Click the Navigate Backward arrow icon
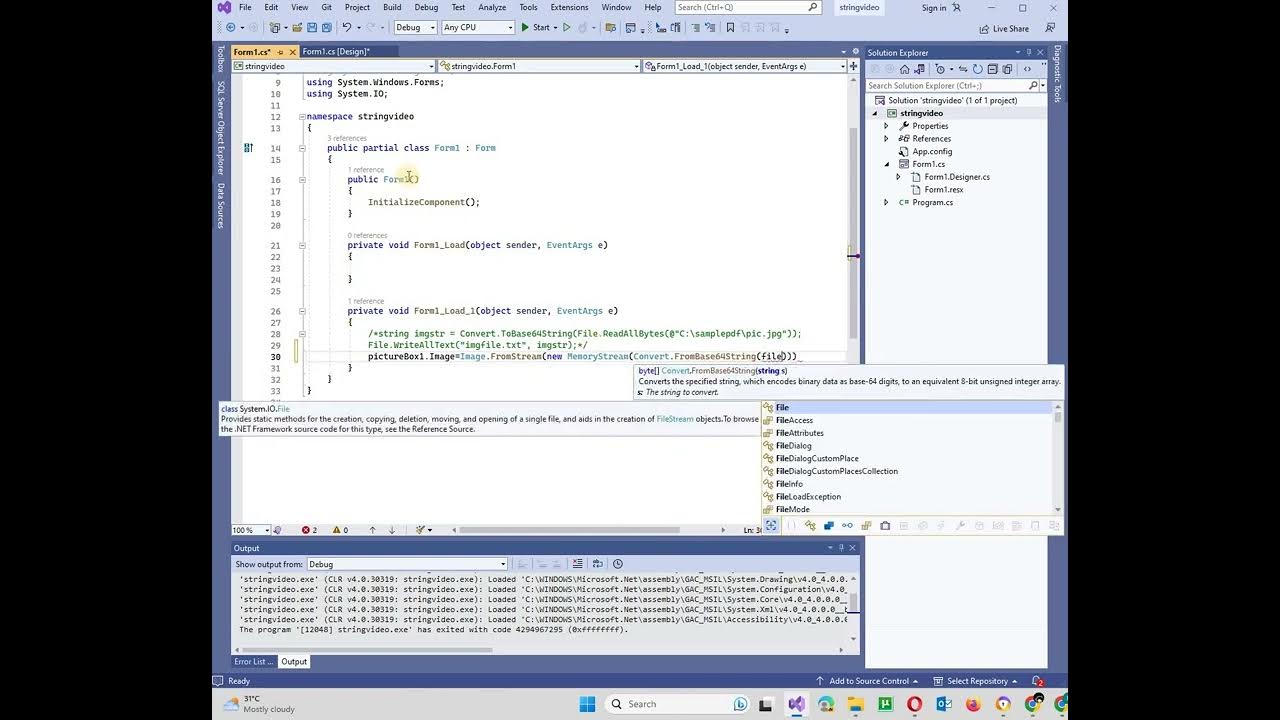Image resolution: width=1280 pixels, height=720 pixels. pyautogui.click(x=230, y=28)
